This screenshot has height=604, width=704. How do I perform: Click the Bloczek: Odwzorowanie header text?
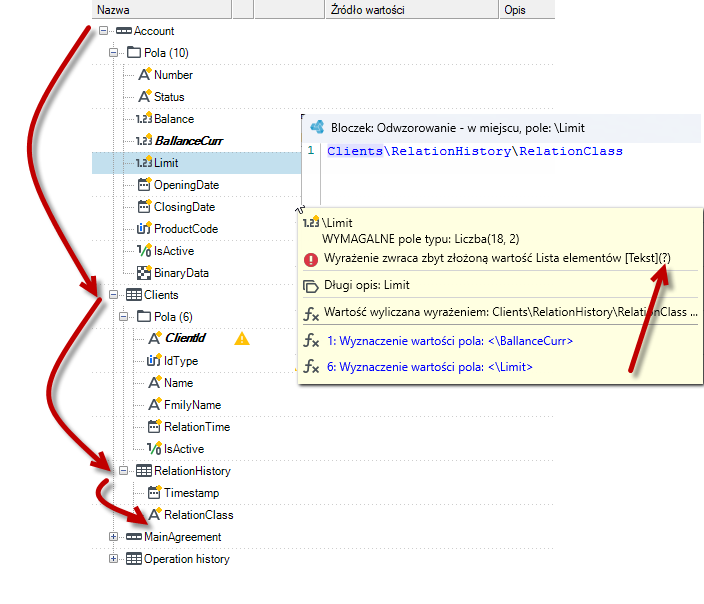[x=458, y=128]
